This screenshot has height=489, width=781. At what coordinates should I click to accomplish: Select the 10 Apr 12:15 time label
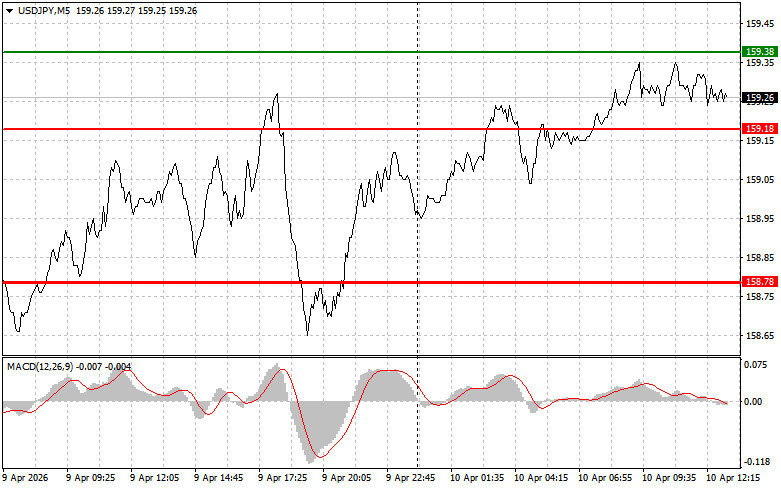click(x=733, y=478)
